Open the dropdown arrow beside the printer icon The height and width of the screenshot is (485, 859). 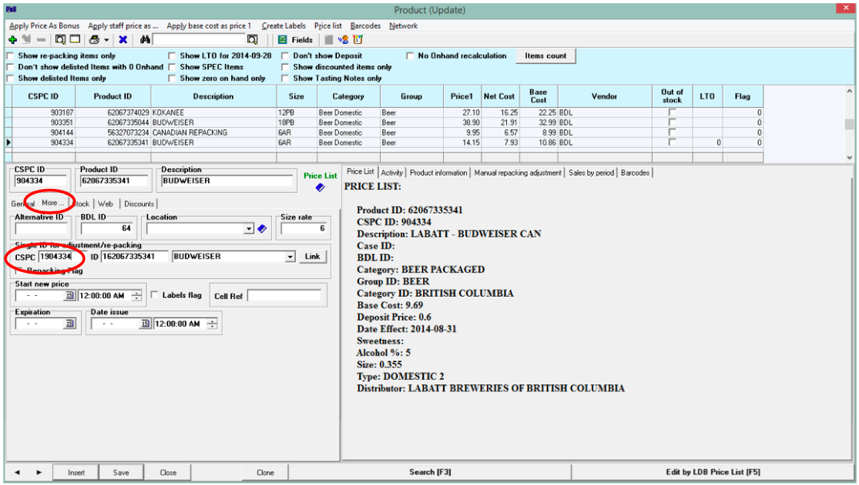(106, 40)
